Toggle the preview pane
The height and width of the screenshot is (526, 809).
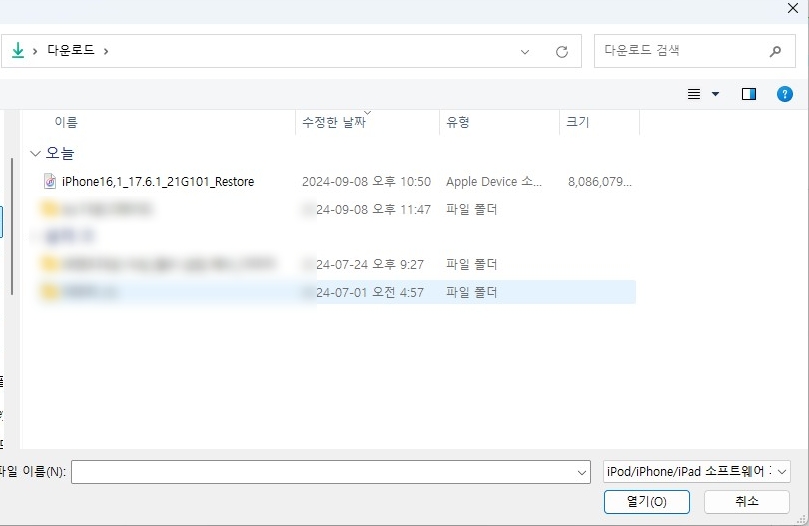coord(748,94)
